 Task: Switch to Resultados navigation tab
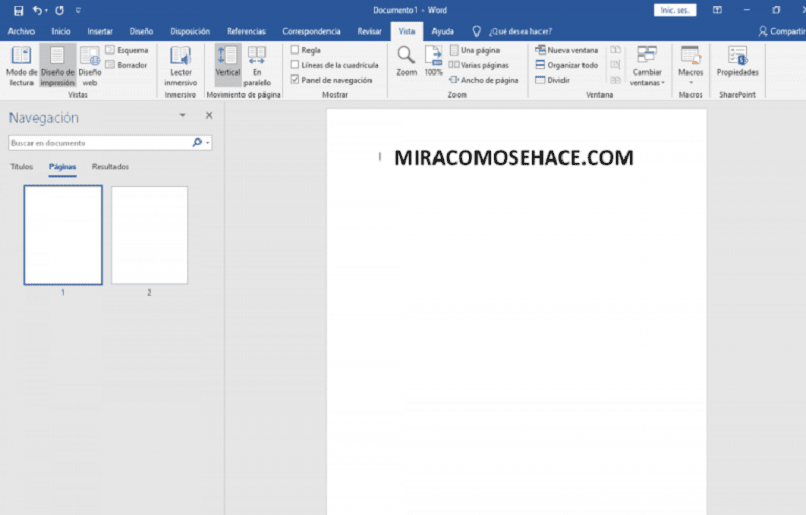pyautogui.click(x=111, y=167)
